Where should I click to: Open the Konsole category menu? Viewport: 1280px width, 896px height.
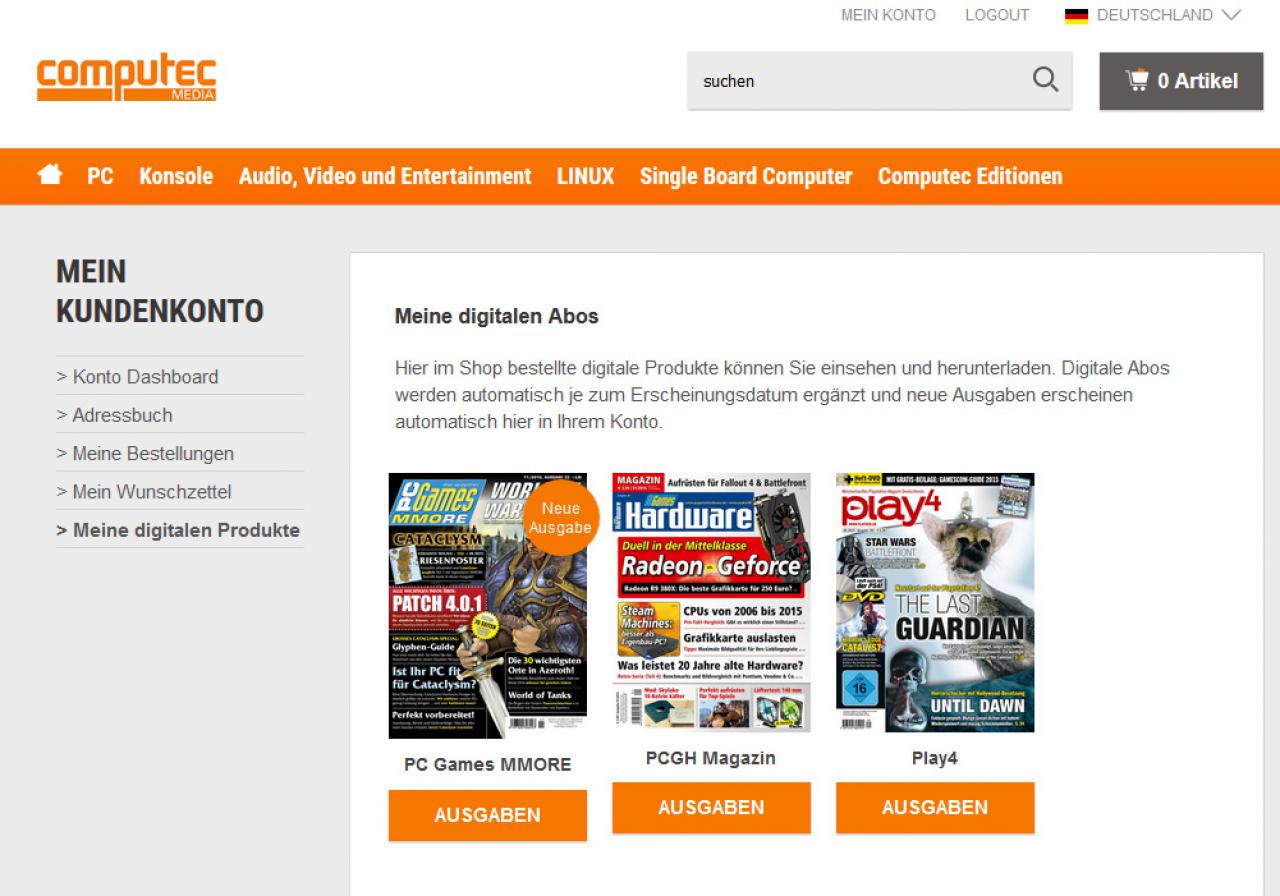176,176
